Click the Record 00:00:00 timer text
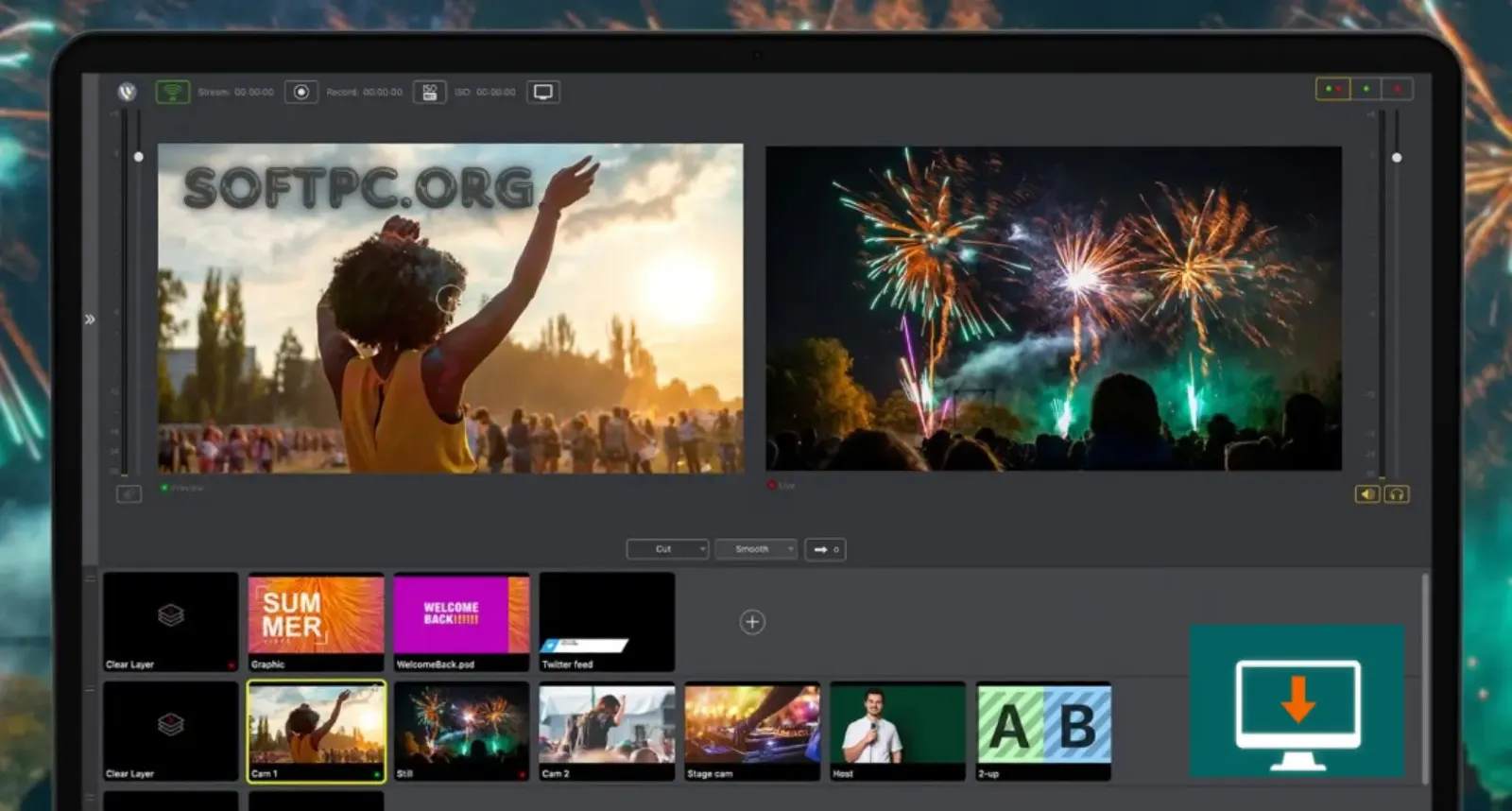The width and height of the screenshot is (1512, 811). pos(365,92)
